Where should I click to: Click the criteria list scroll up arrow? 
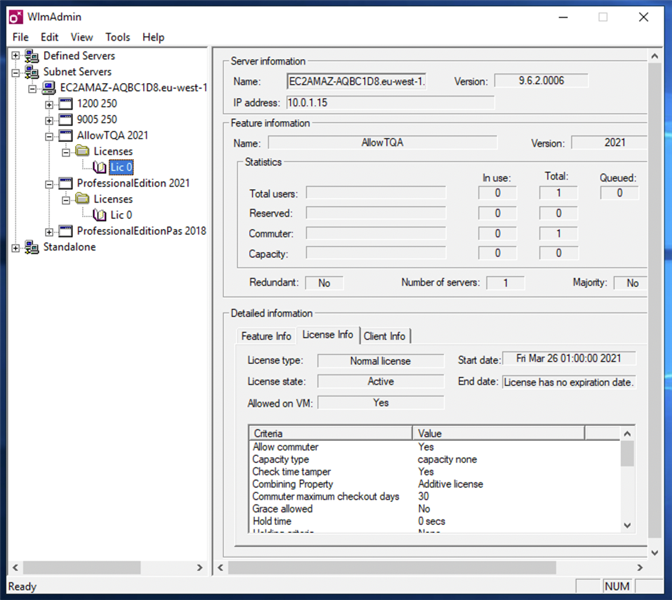coord(627,434)
